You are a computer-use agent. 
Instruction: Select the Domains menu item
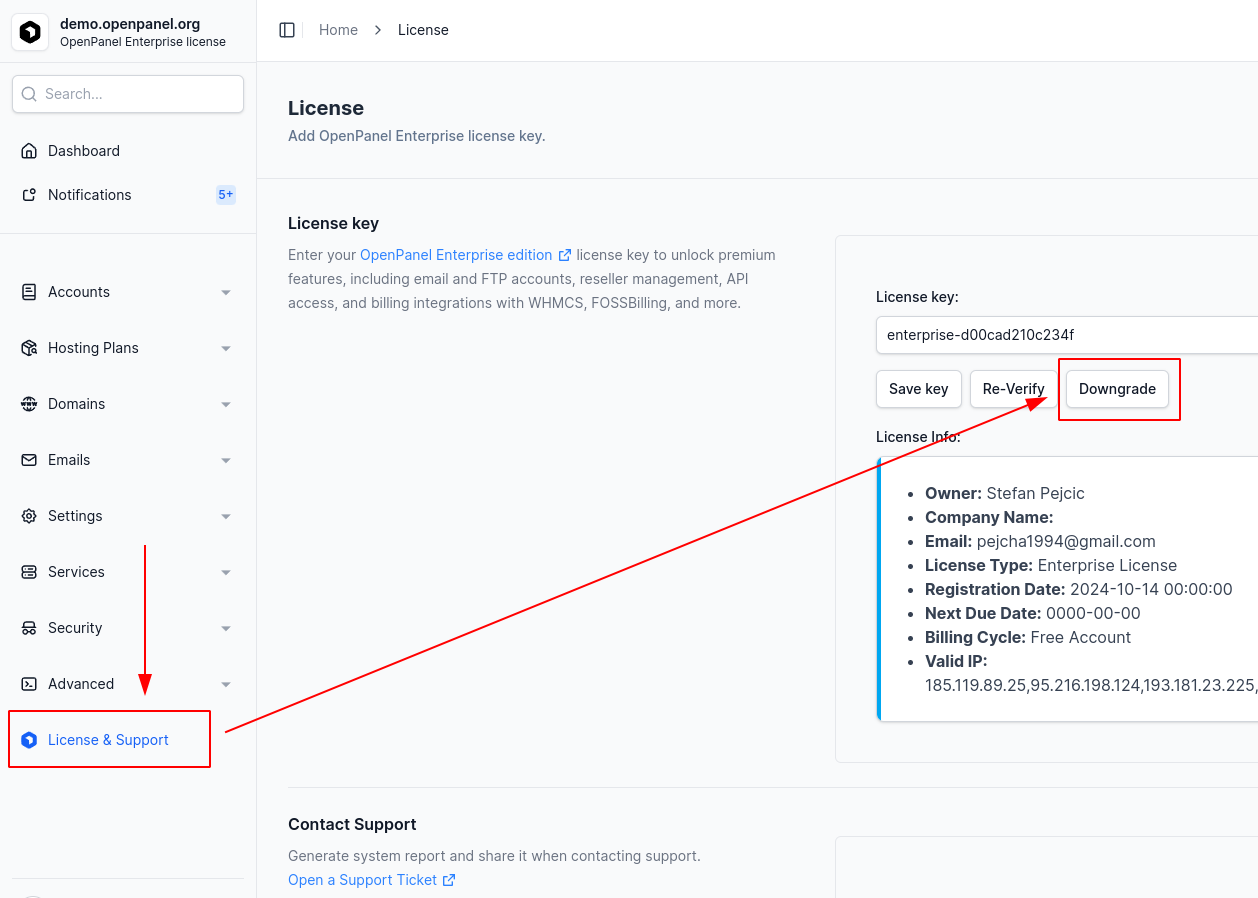(128, 404)
